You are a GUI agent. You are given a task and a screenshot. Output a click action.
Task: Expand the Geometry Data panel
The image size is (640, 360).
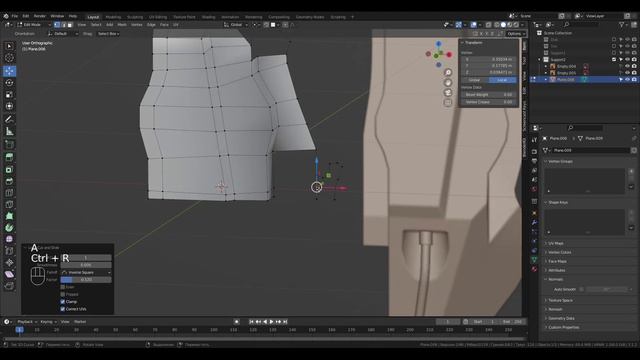pyautogui.click(x=561, y=318)
